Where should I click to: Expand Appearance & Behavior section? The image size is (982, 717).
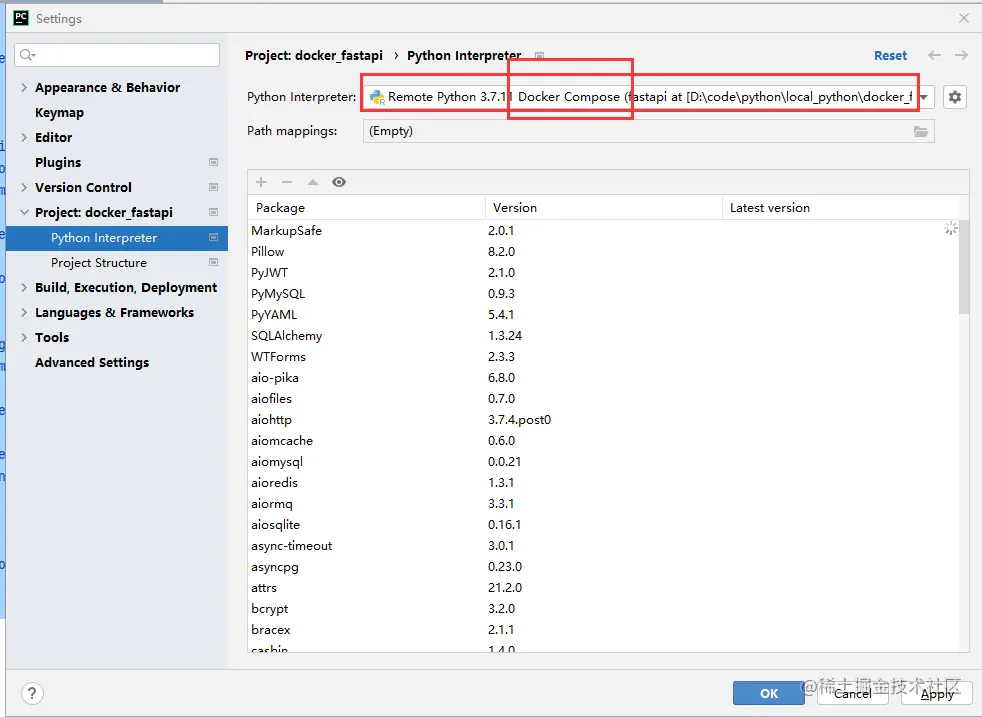(24, 87)
